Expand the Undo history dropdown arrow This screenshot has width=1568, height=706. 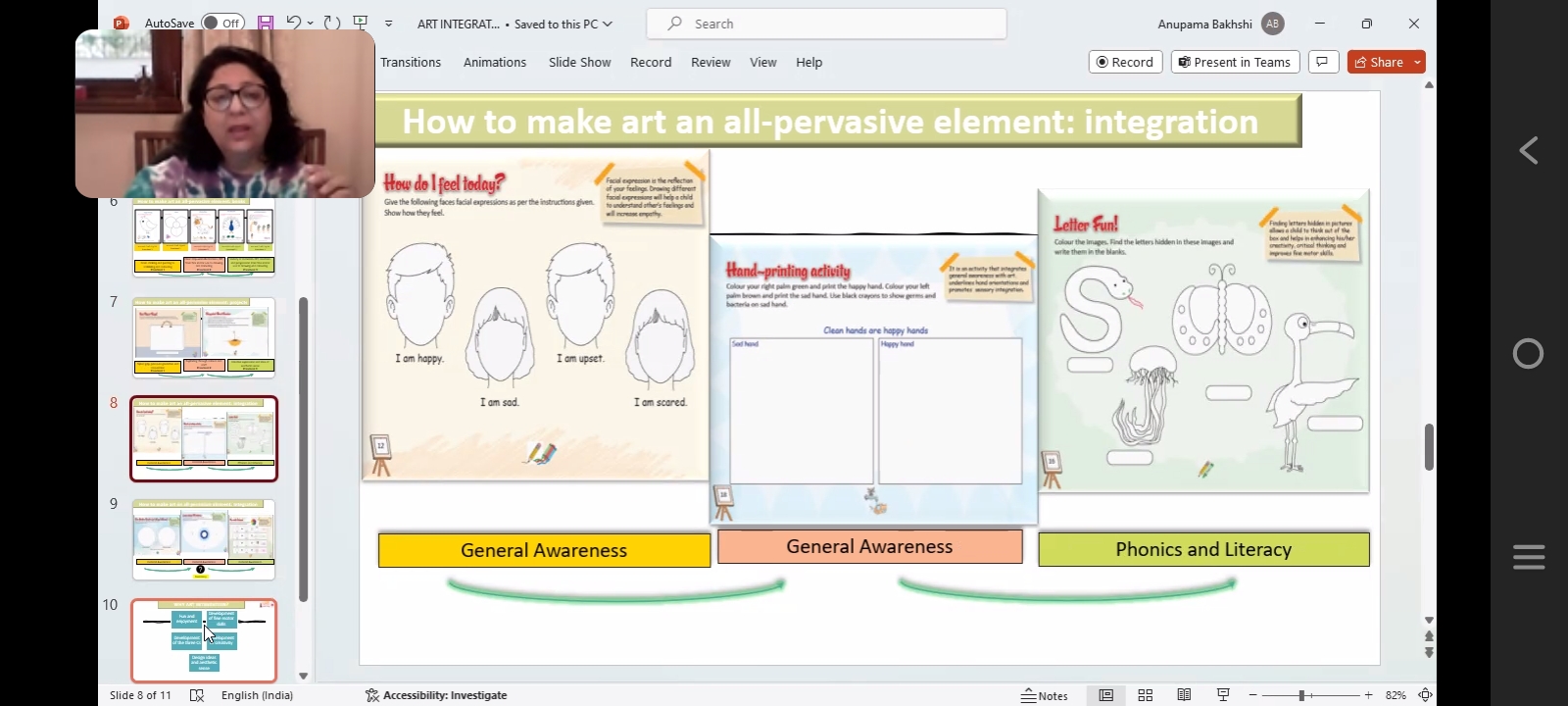311,24
